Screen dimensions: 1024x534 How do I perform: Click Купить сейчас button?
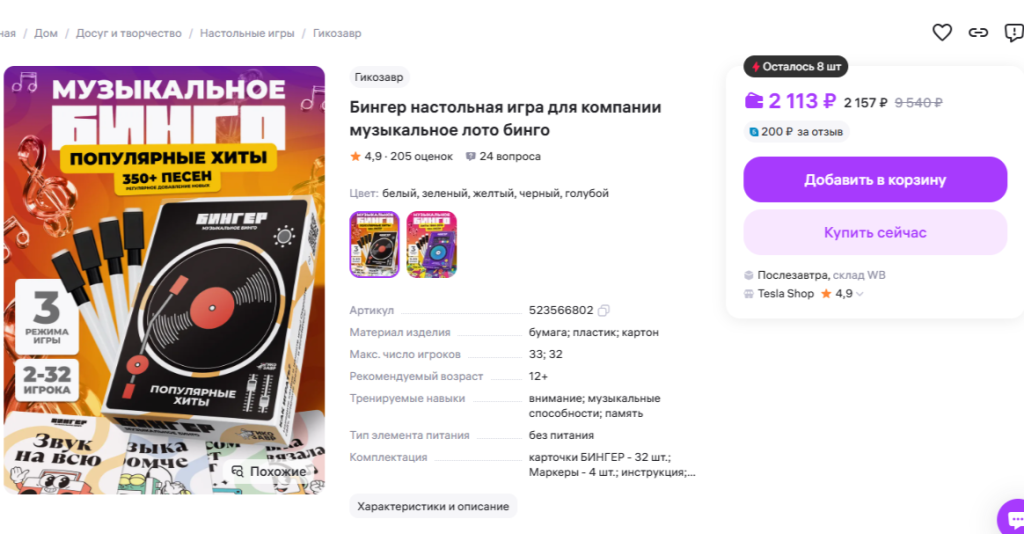tap(875, 232)
